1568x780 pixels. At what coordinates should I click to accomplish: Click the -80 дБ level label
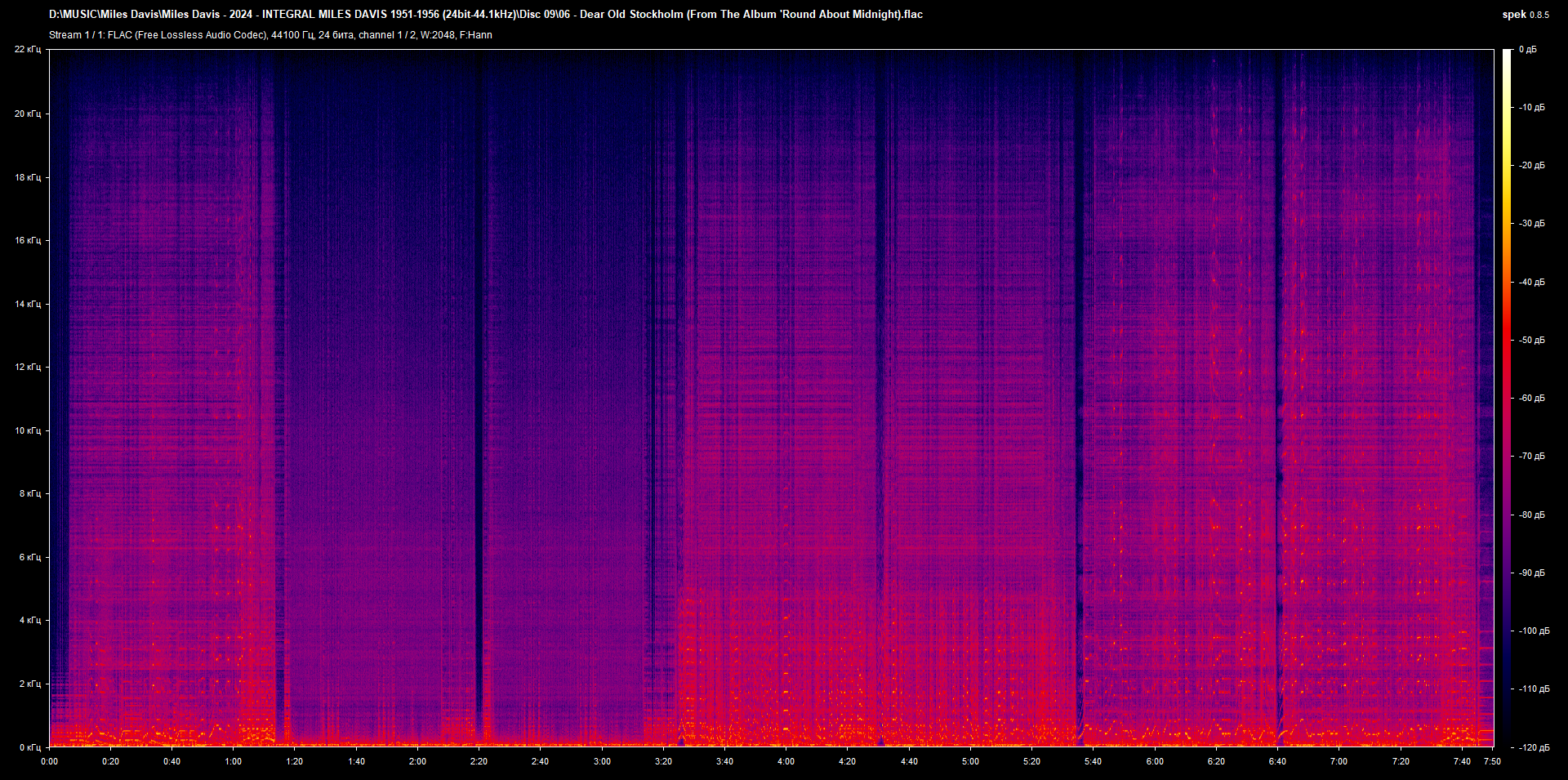tap(1532, 515)
